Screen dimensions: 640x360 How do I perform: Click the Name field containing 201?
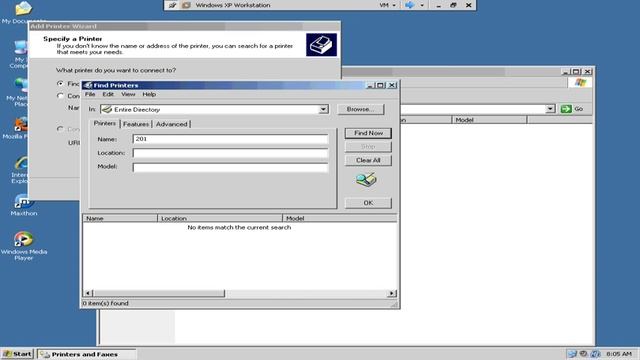pyautogui.click(x=230, y=139)
